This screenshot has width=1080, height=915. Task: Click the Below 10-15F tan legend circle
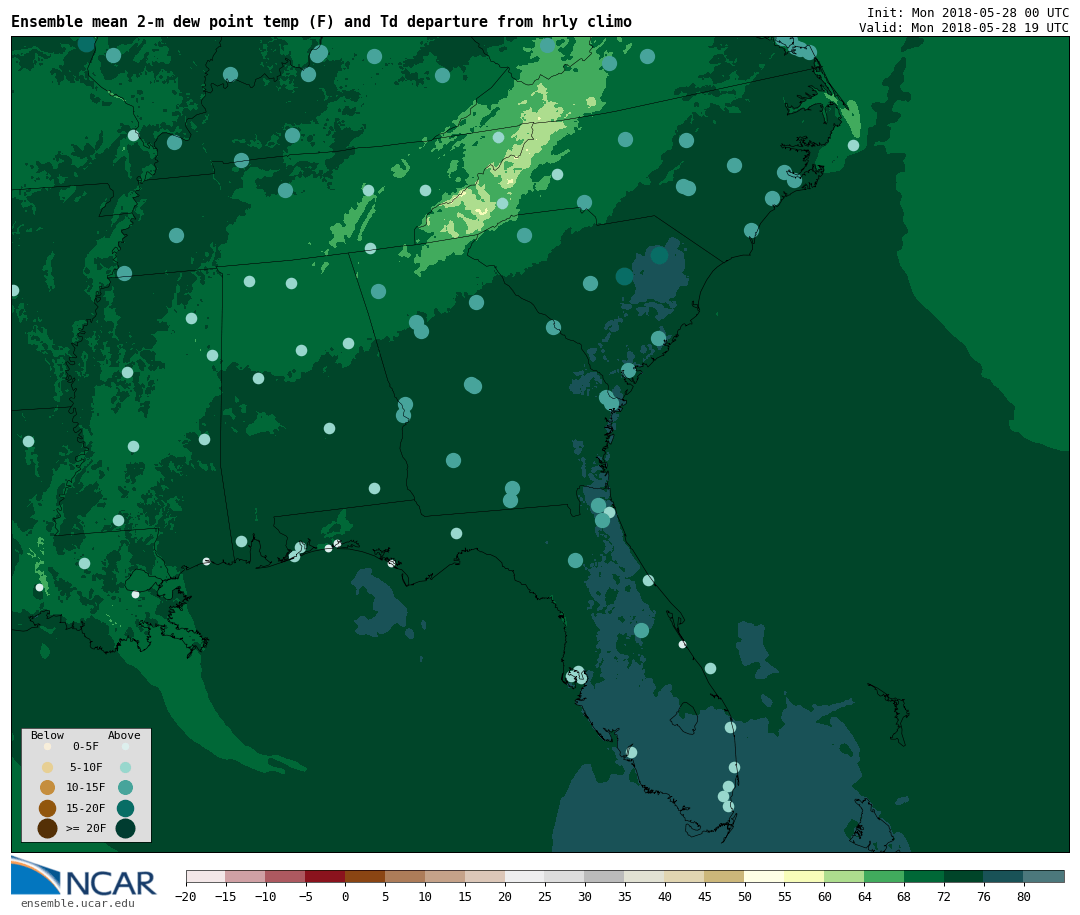tap(47, 787)
